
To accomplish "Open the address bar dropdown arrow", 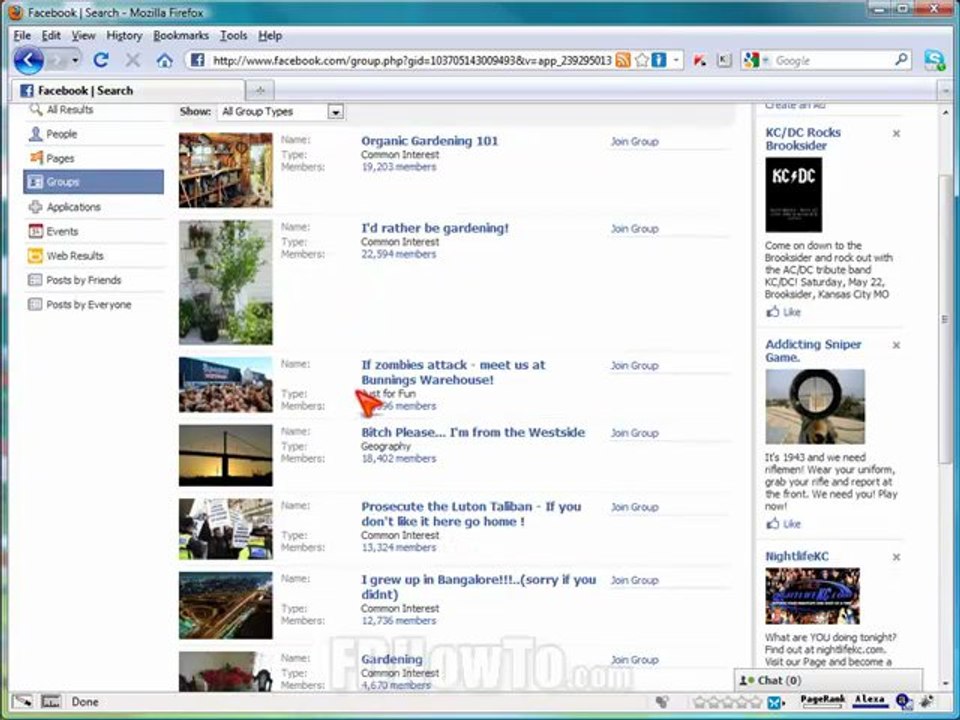I will point(675,60).
